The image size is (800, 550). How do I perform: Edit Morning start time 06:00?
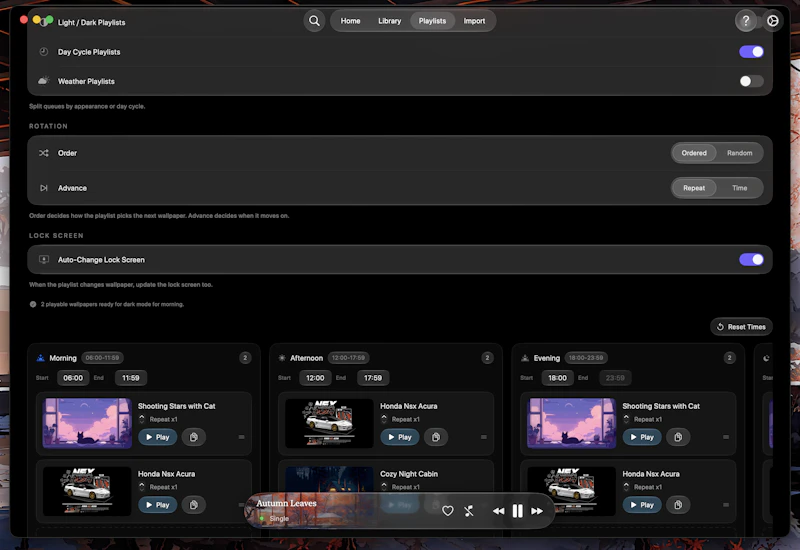tap(73, 378)
